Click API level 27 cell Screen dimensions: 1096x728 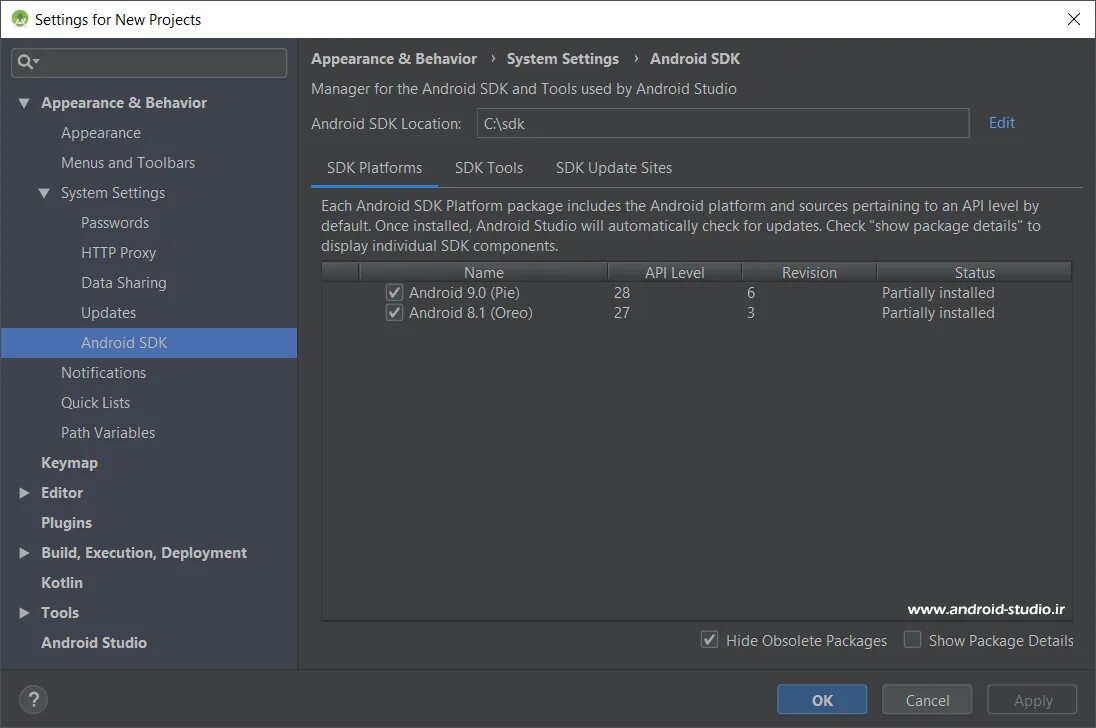pos(621,312)
